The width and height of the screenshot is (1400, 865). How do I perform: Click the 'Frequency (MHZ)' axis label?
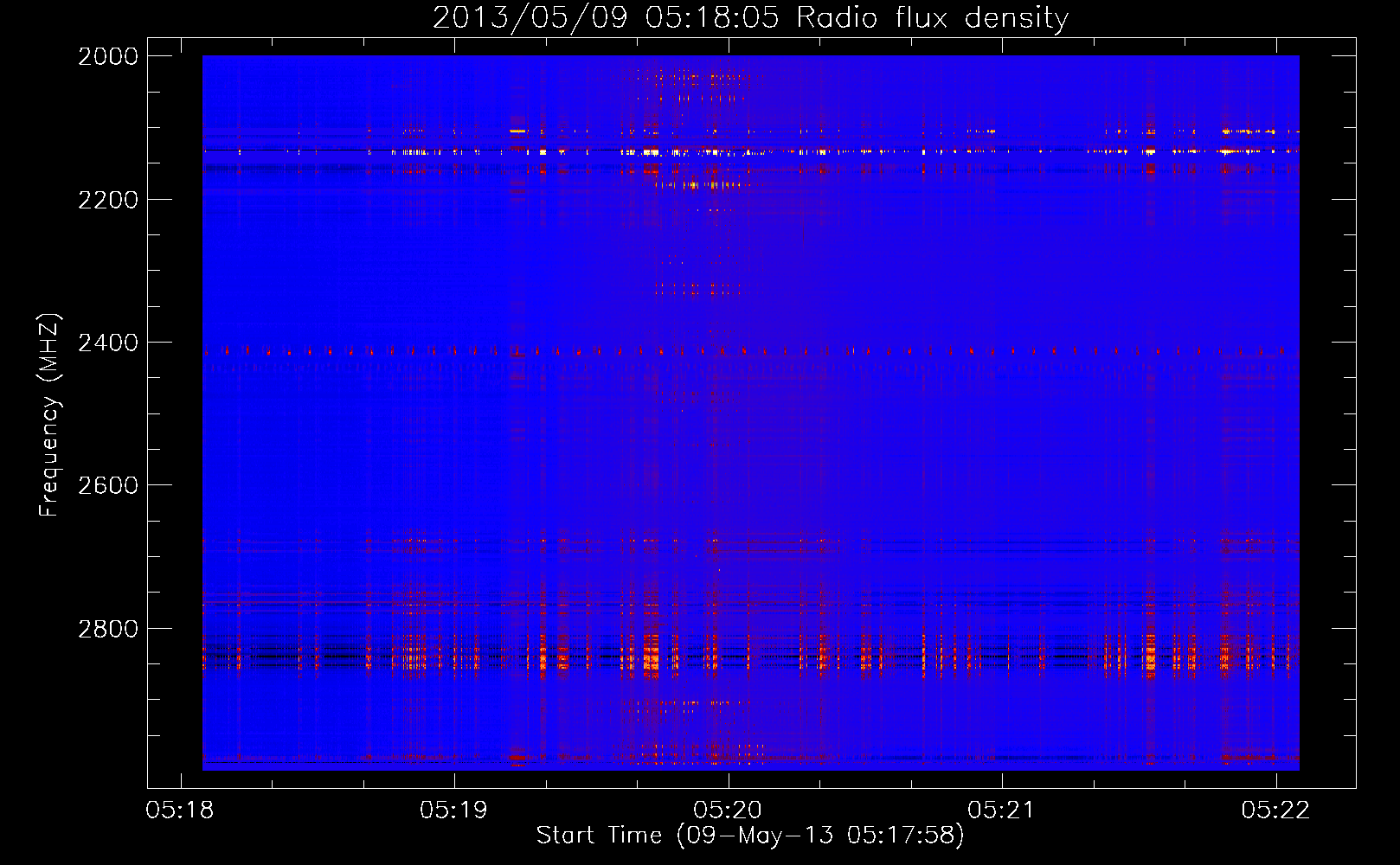pos(49,415)
